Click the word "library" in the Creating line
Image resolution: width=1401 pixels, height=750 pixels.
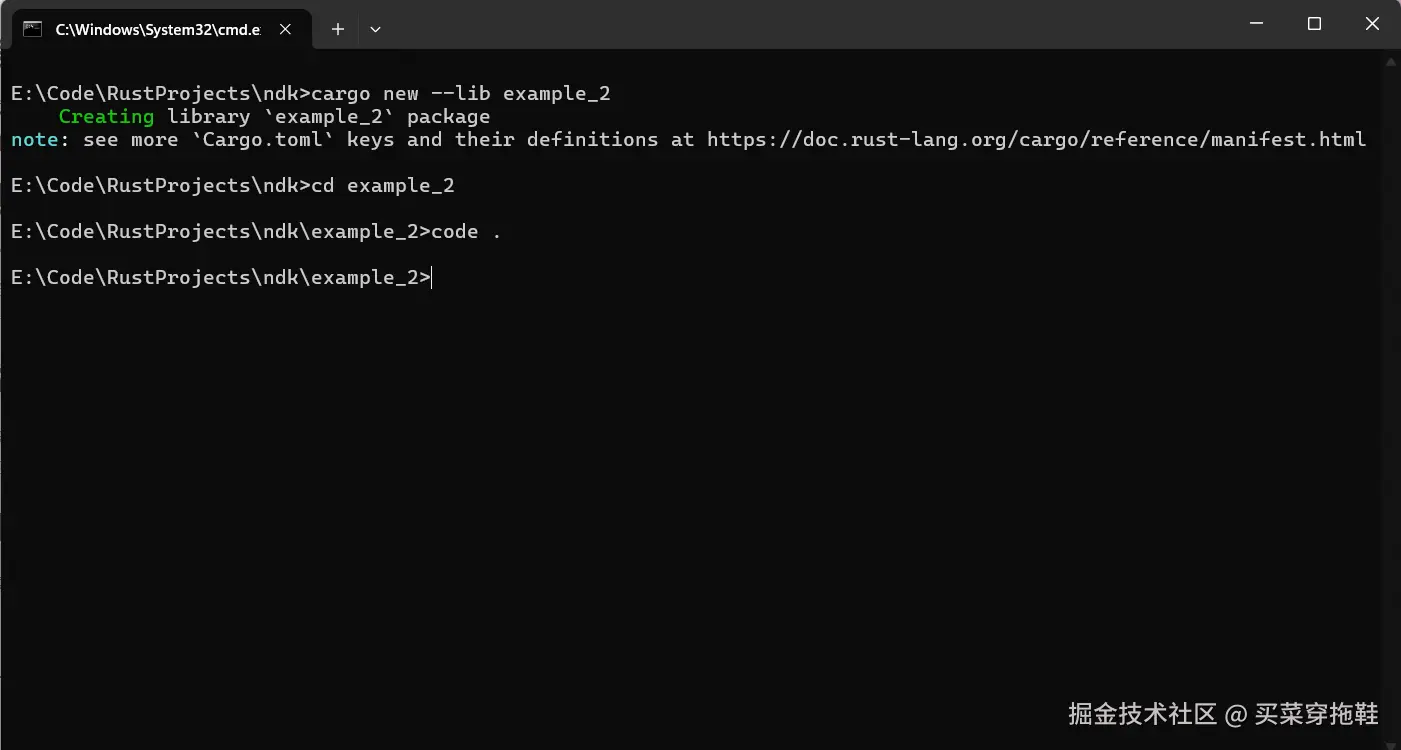coord(209,117)
